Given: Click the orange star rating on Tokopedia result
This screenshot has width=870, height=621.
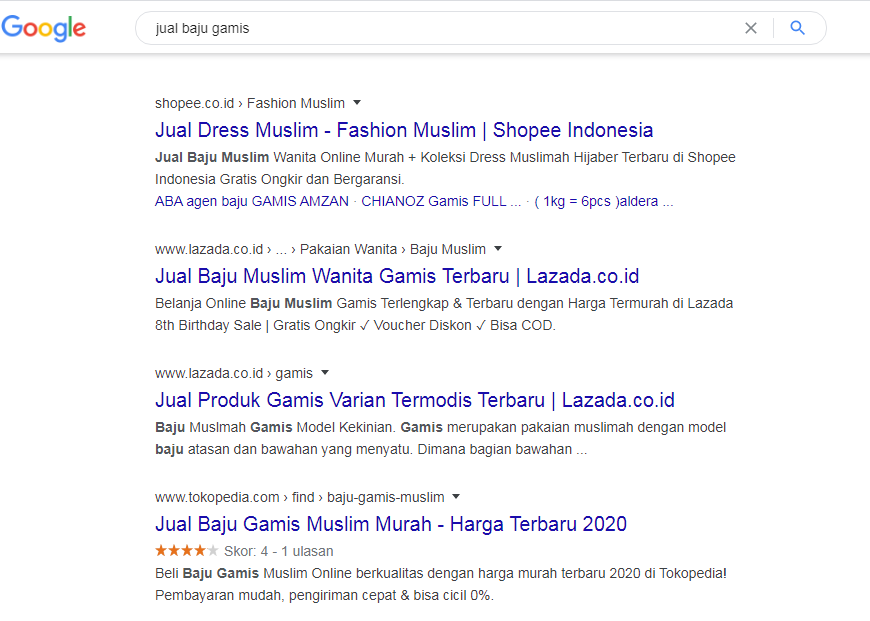Looking at the screenshot, I should click(187, 551).
